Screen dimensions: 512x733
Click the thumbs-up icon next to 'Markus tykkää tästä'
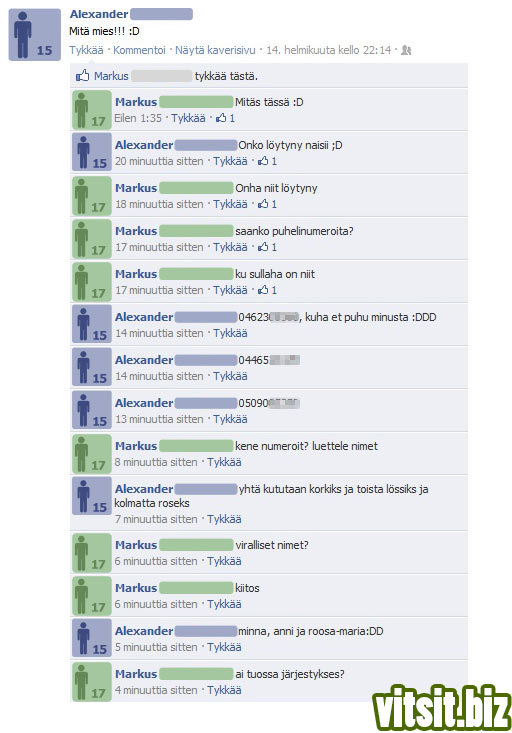[x=83, y=75]
